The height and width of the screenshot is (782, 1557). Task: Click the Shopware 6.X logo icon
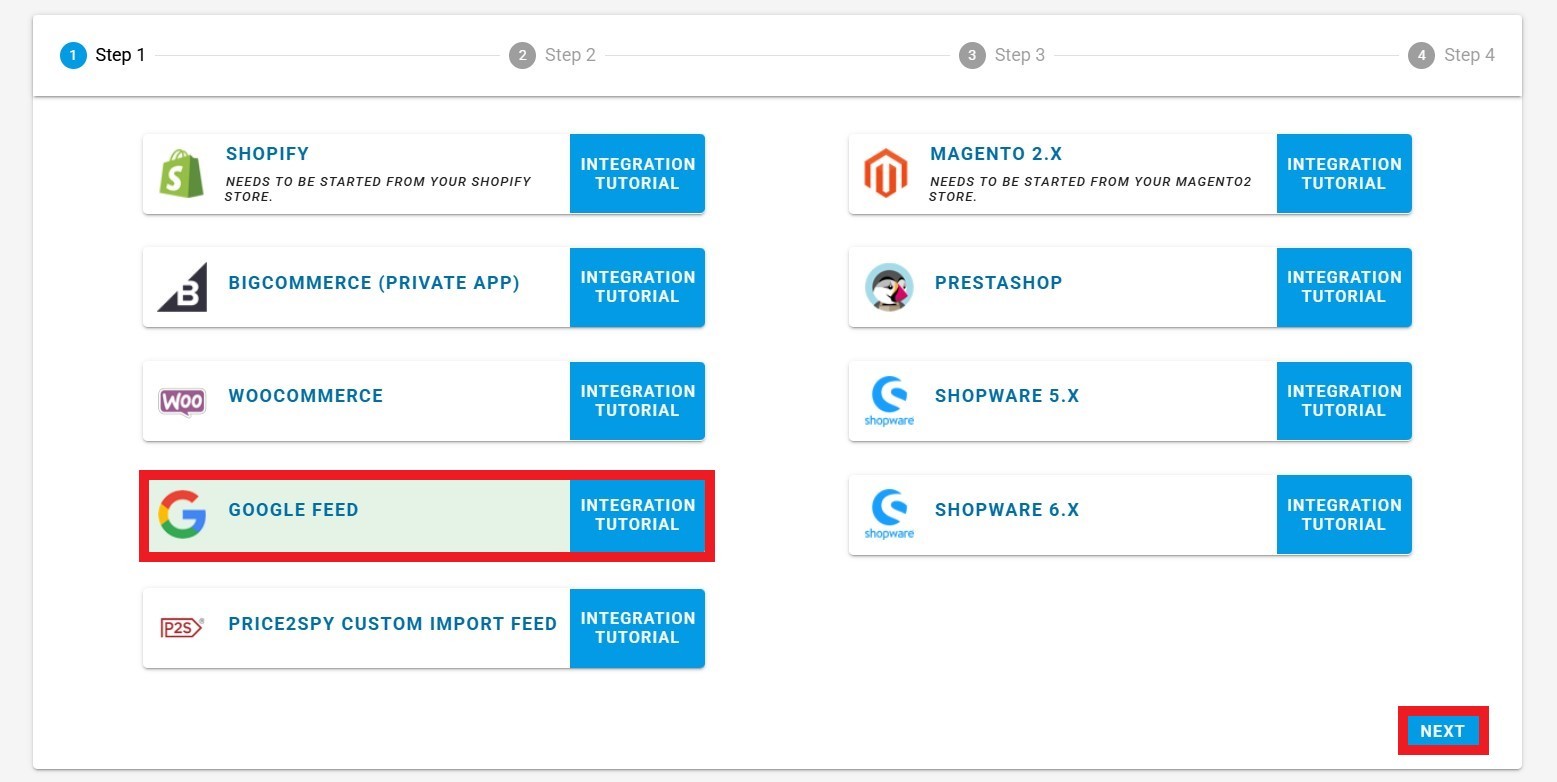pyautogui.click(x=889, y=514)
